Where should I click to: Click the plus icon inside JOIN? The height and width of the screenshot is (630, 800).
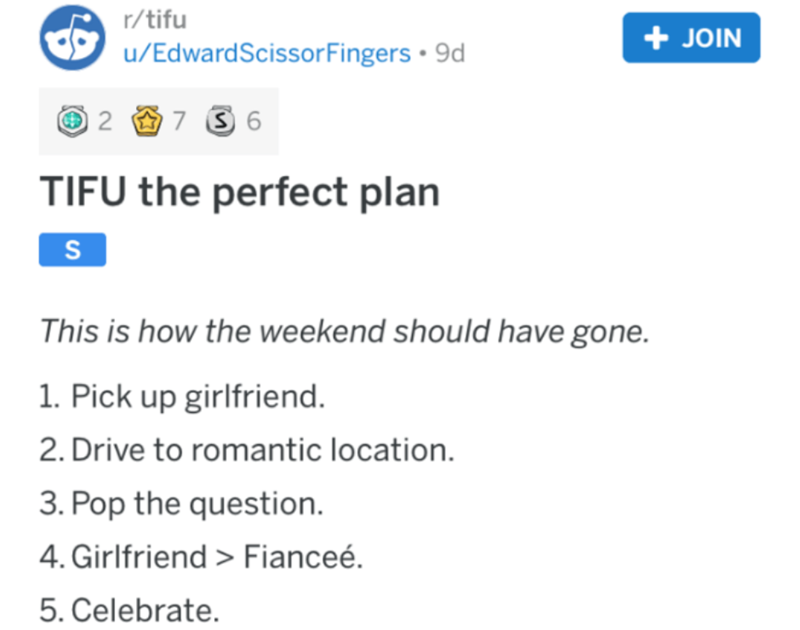(655, 38)
